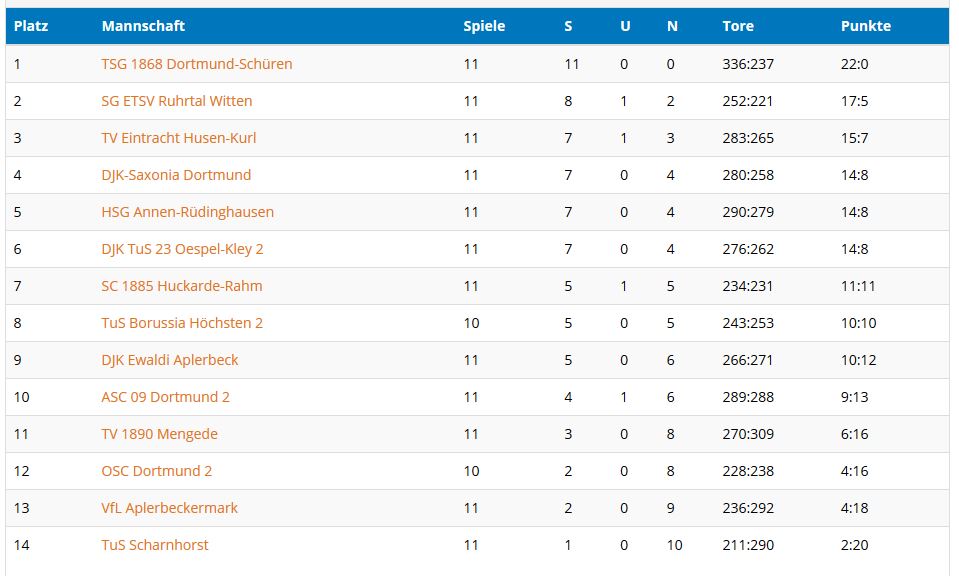The height and width of the screenshot is (576, 959).
Task: Open SG ETSV Ruhrtal Witten team page
Action: (176, 101)
